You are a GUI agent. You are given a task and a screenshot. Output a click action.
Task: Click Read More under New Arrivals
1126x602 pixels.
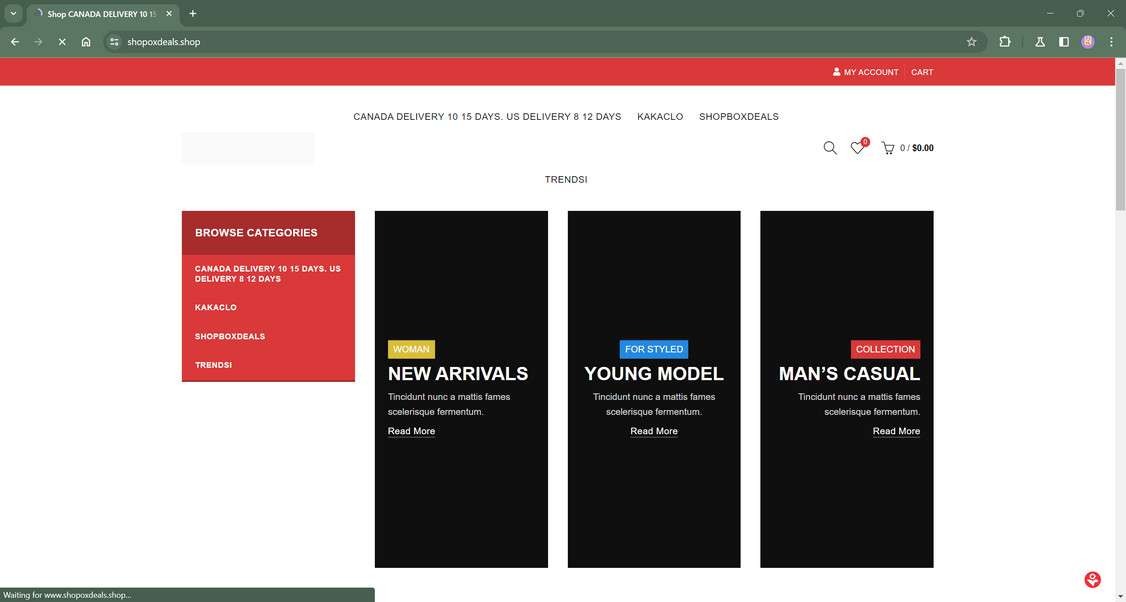[411, 431]
